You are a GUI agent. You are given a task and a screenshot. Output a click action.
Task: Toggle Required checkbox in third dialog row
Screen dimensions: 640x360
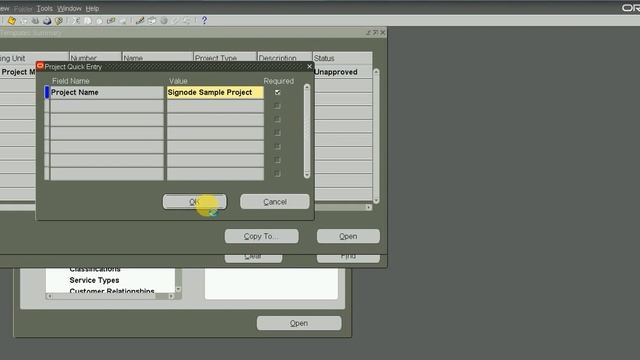pyautogui.click(x=278, y=120)
